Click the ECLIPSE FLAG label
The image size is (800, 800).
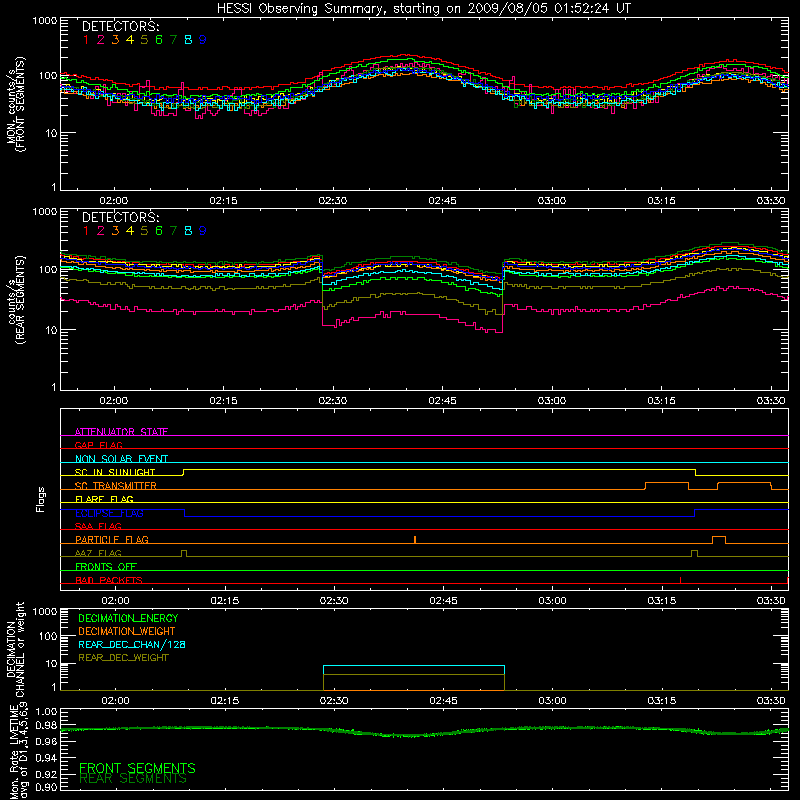click(109, 513)
